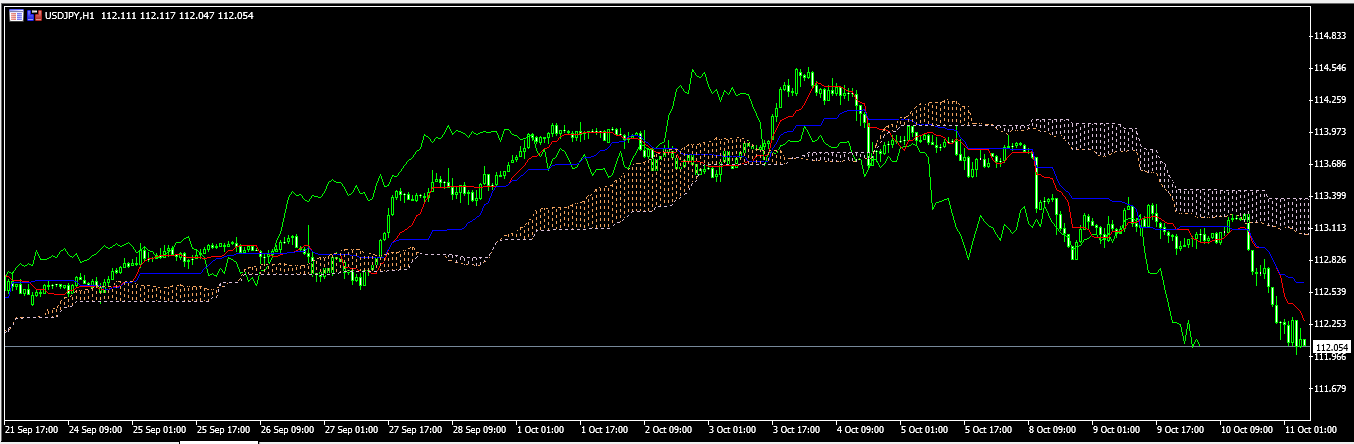Screen dimensions: 1354x444
Task: Click the 112.826 price scale label
Action: point(1331,260)
